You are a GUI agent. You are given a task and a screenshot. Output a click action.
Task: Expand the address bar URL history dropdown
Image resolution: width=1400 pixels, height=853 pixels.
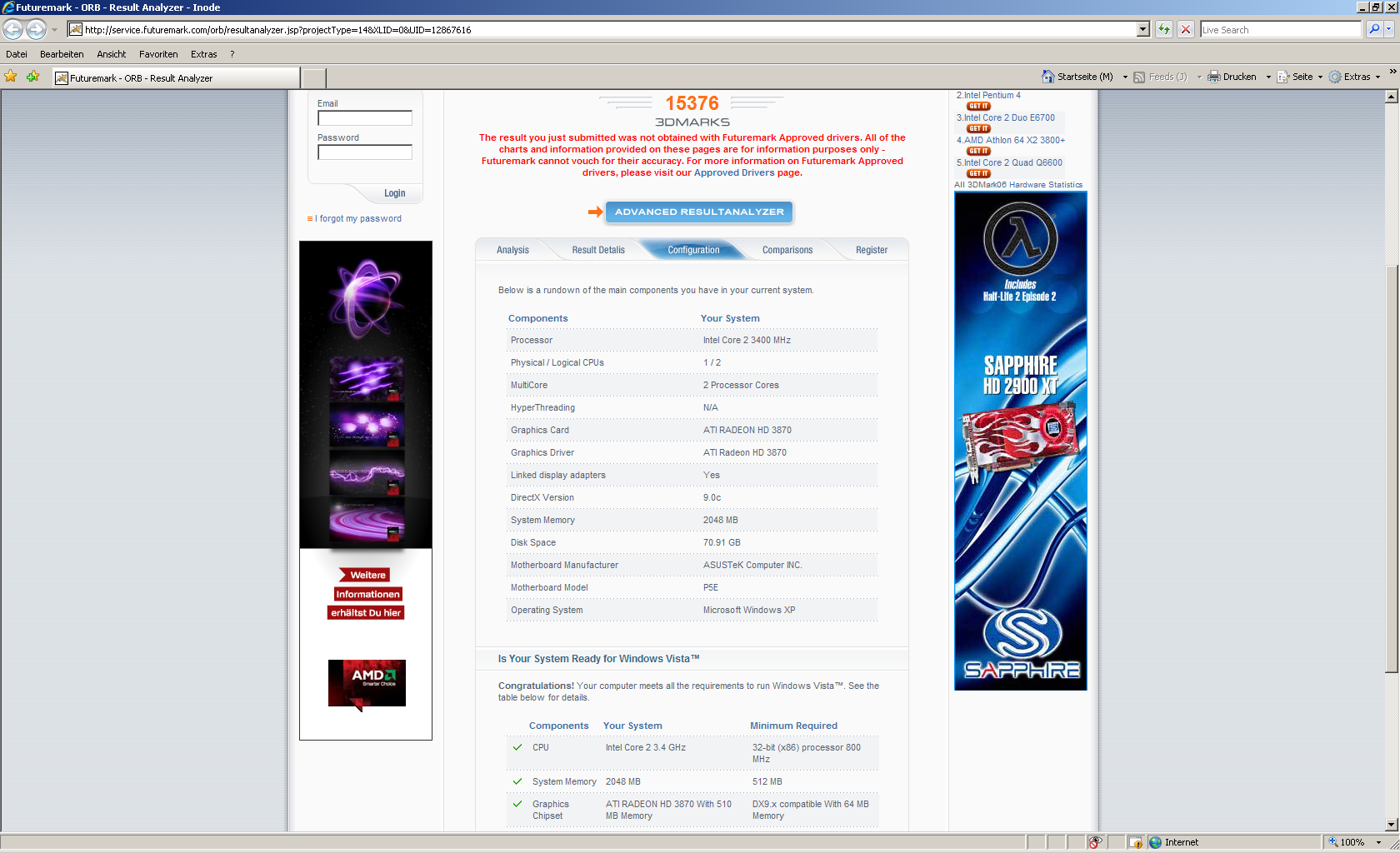point(1142,29)
